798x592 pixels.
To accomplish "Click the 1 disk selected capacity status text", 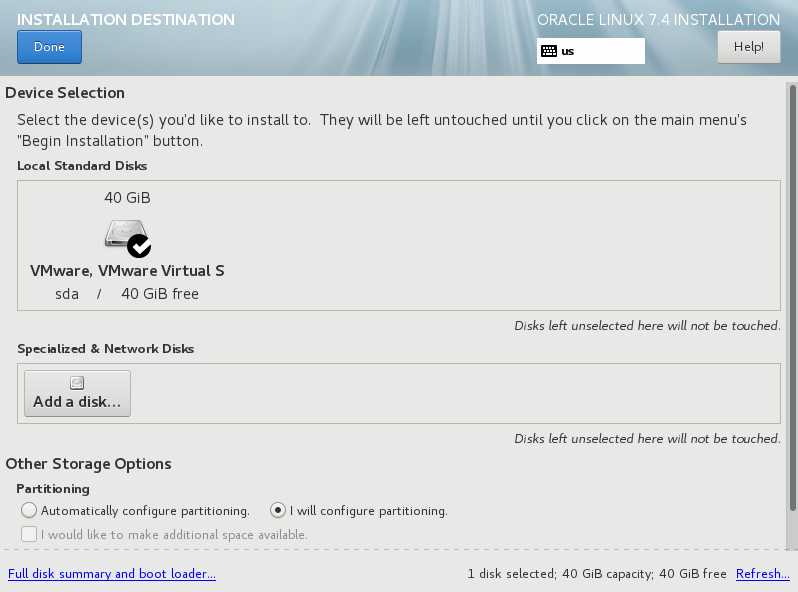I will click(597, 574).
